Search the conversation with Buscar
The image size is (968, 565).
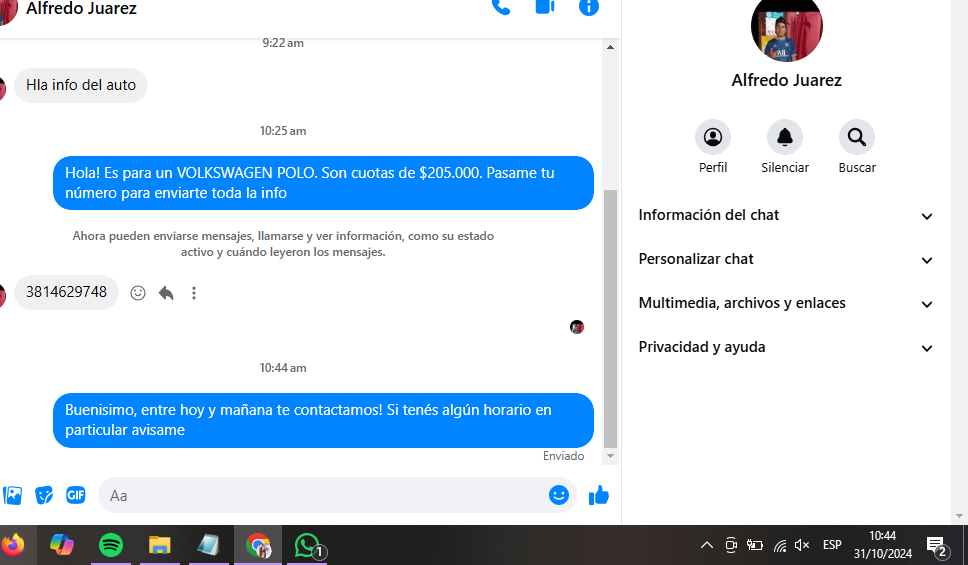(x=857, y=138)
